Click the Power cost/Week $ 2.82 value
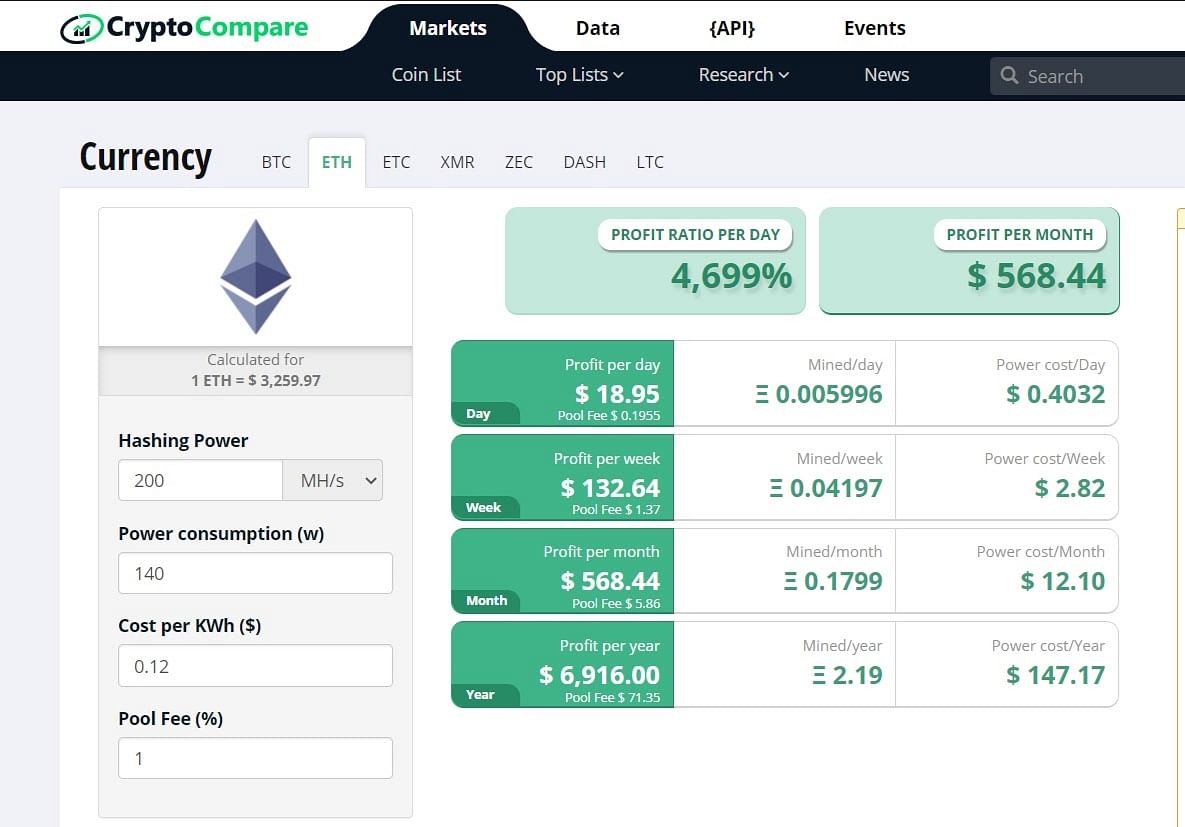1185x827 pixels. point(1069,488)
